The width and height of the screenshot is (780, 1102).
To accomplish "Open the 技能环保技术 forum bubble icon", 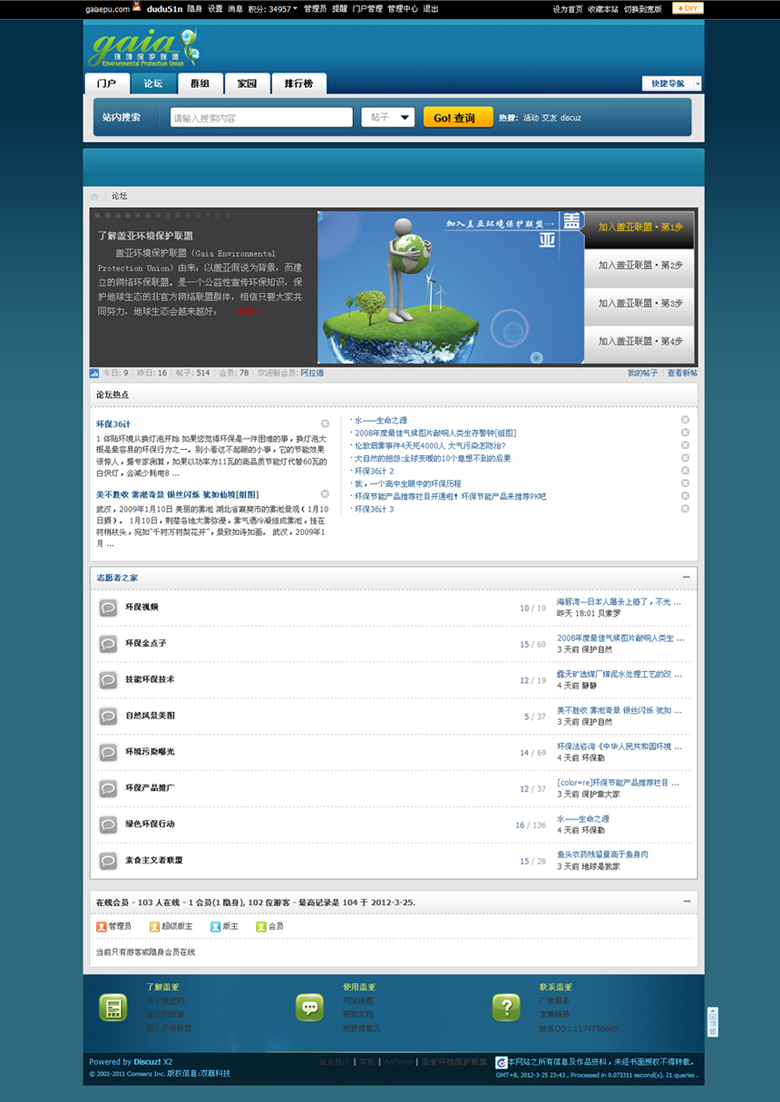I will [x=108, y=680].
